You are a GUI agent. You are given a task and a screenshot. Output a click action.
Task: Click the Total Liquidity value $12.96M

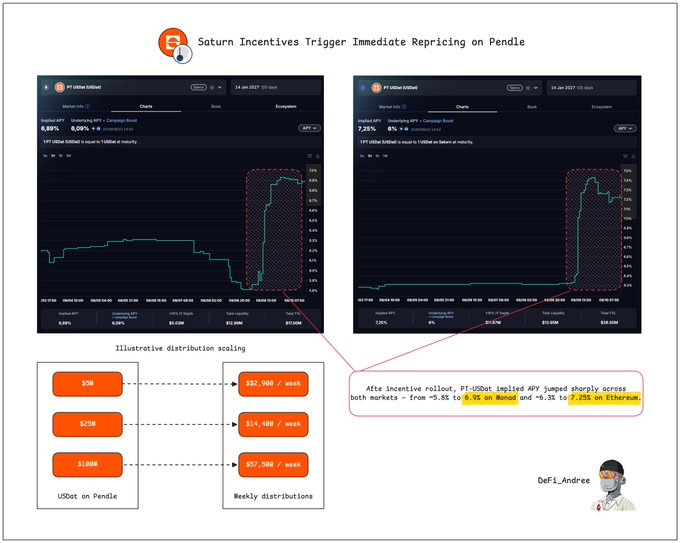(x=234, y=323)
